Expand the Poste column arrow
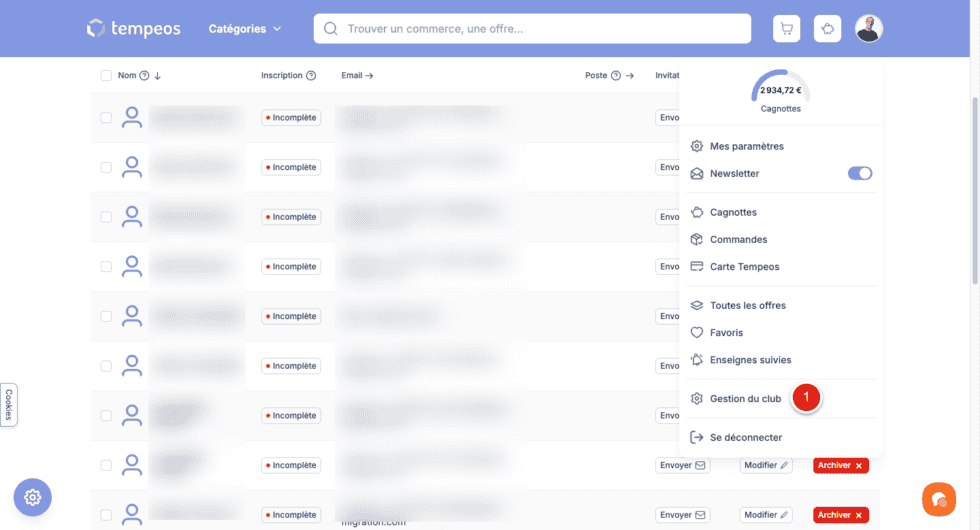Screen dimensions: 980x530 pyautogui.click(x=631, y=76)
